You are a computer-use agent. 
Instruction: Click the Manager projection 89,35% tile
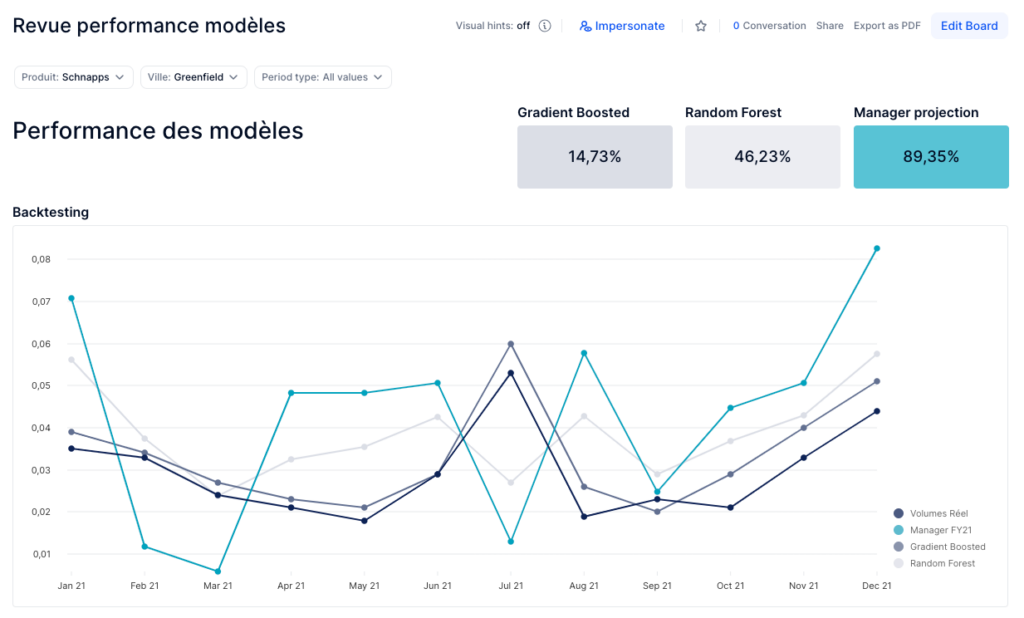[x=930, y=157]
